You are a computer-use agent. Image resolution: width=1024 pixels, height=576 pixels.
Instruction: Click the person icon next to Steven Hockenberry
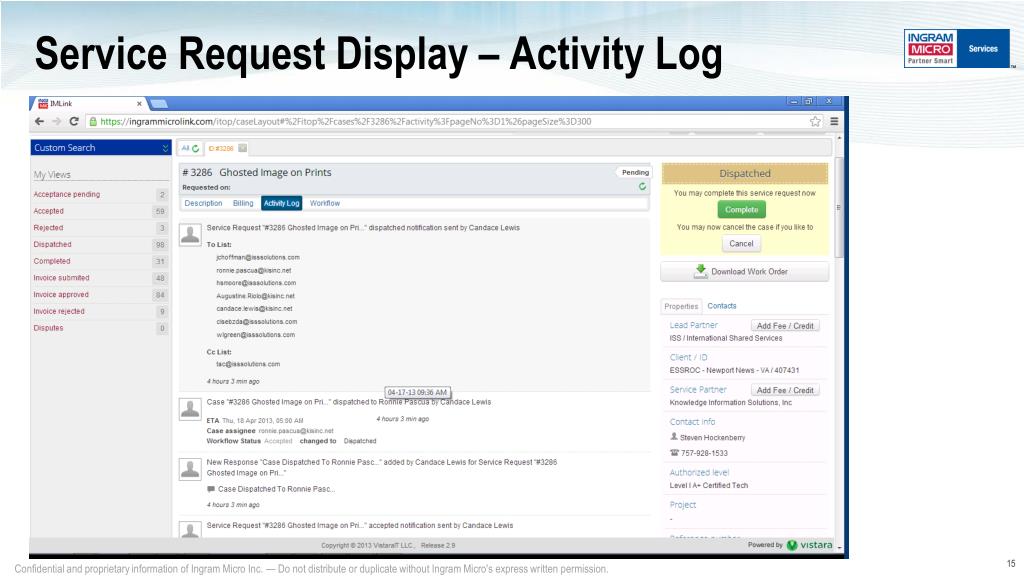674,437
